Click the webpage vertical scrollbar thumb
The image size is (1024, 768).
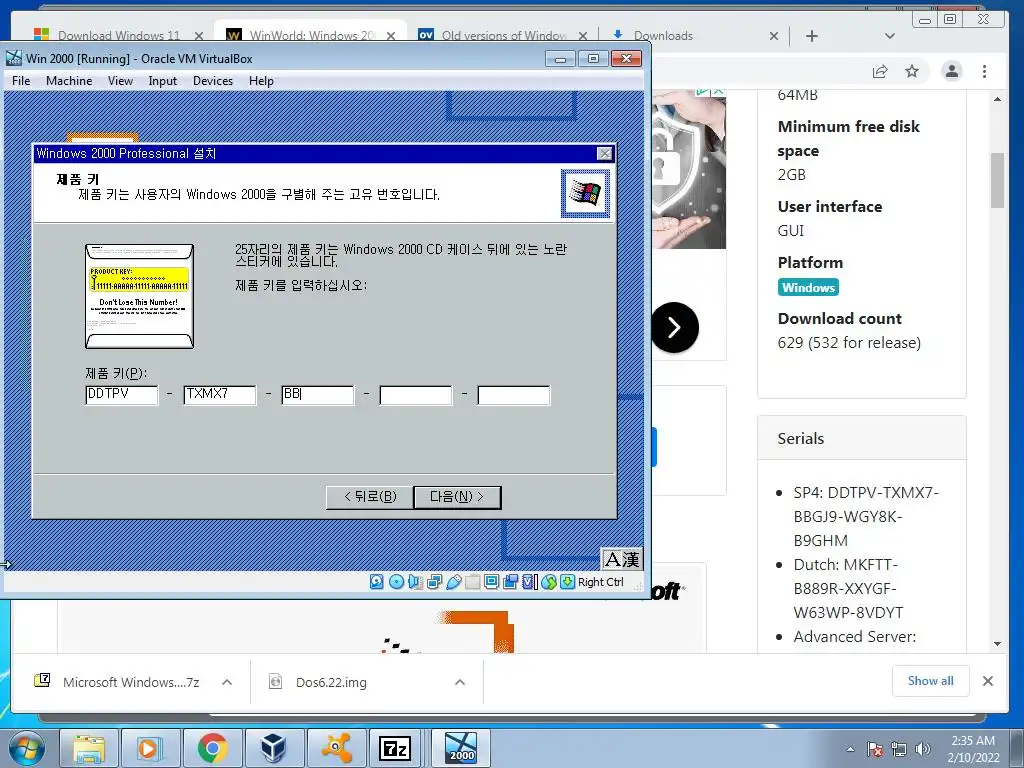click(997, 180)
